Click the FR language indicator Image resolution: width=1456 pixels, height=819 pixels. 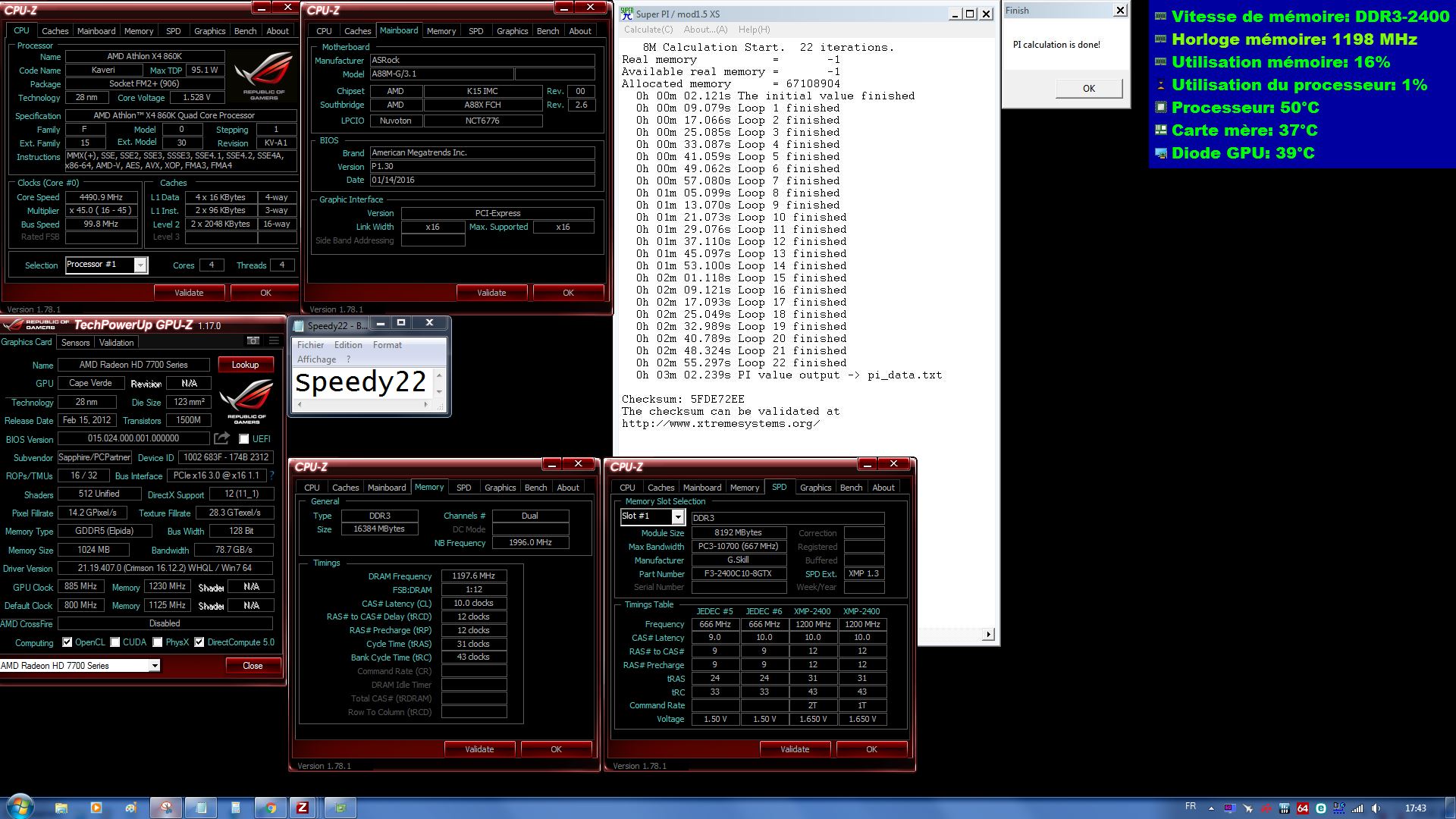click(1191, 806)
